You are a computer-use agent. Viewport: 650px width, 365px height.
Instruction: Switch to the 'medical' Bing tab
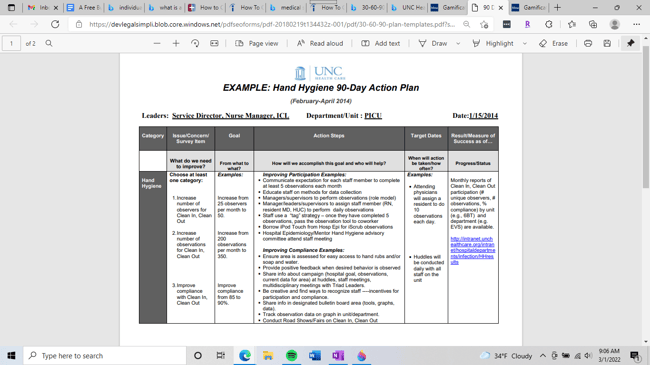click(286, 7)
